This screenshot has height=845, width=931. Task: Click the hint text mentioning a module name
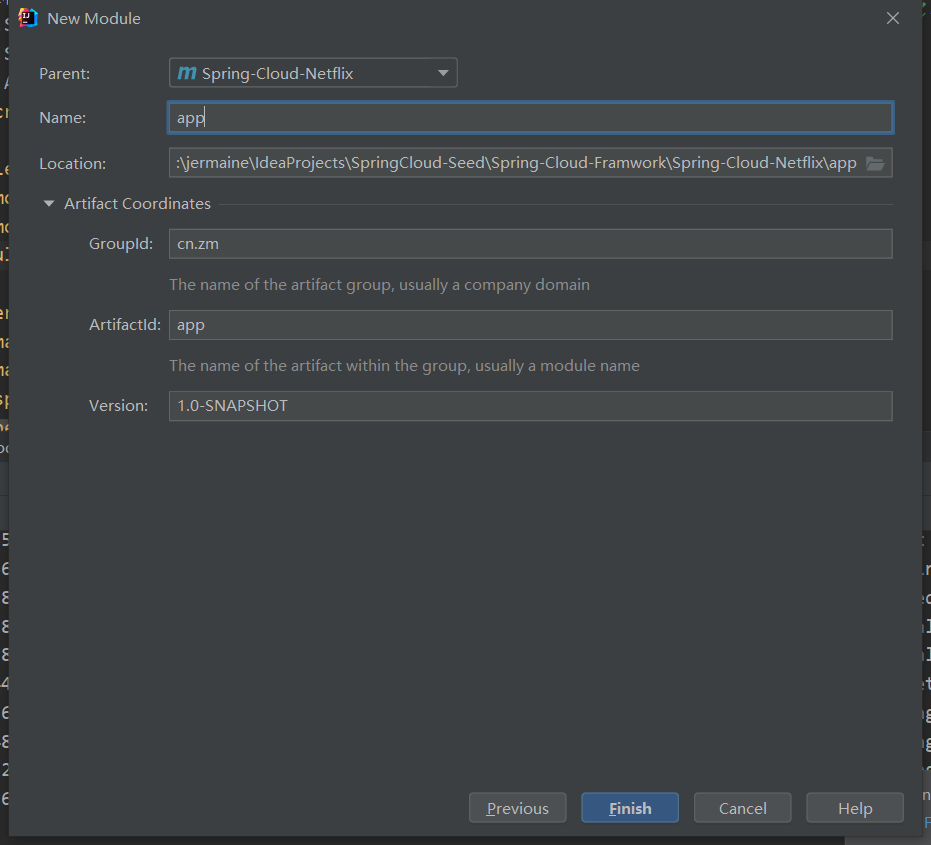click(x=404, y=366)
